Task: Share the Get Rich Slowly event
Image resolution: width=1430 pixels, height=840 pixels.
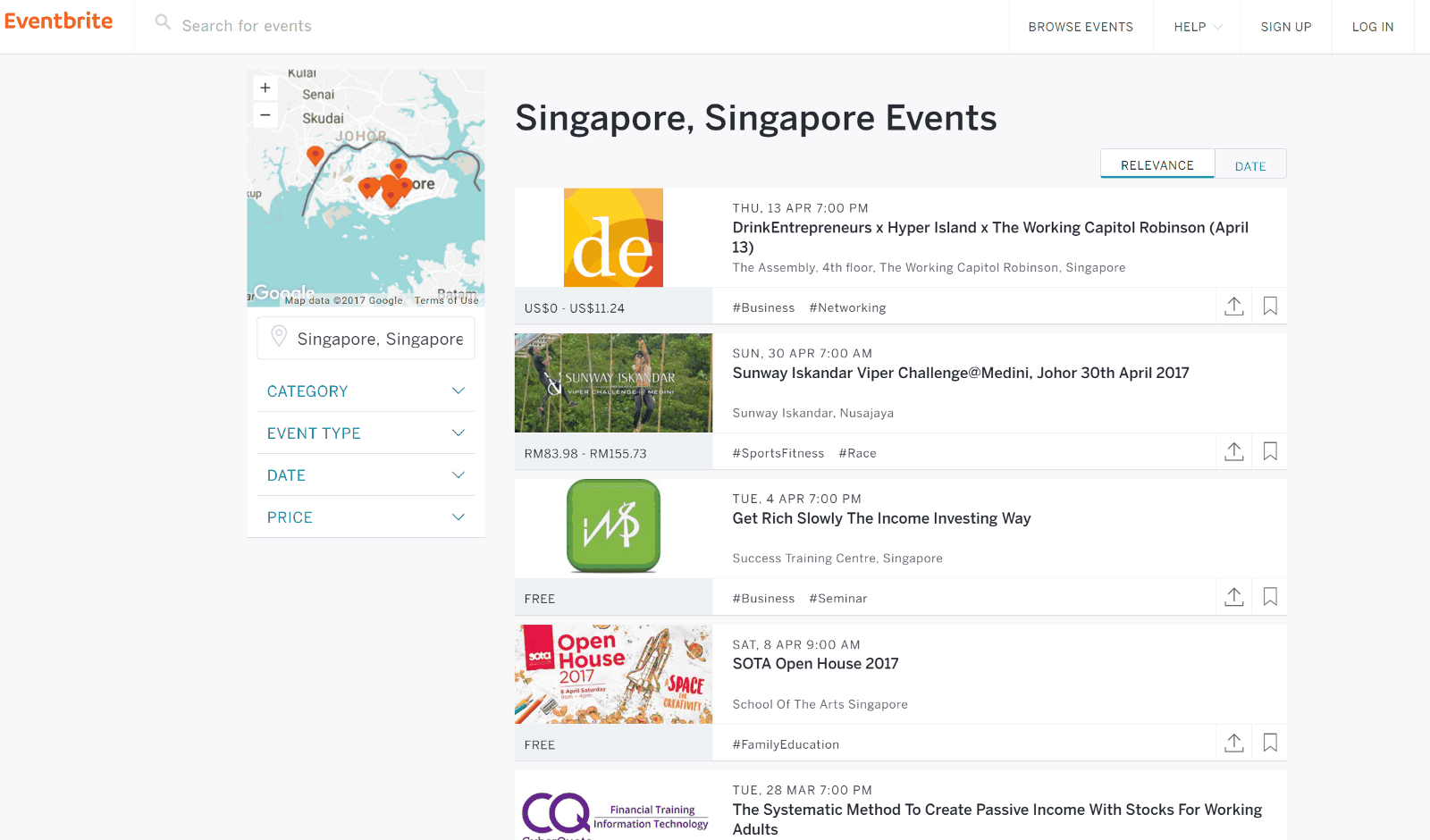Action: click(1234, 597)
